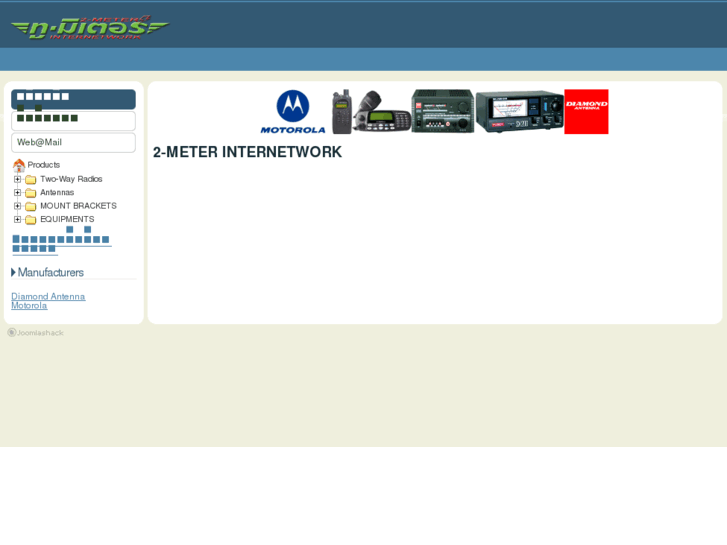Click the handheld walkie-talkie image
The width and height of the screenshot is (727, 545).
342,112
